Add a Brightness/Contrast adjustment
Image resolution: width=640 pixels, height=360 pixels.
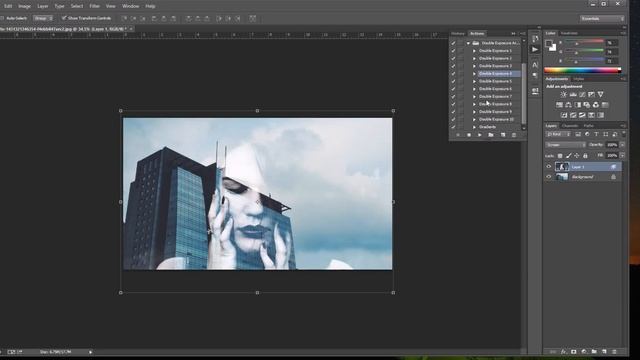(x=564, y=94)
